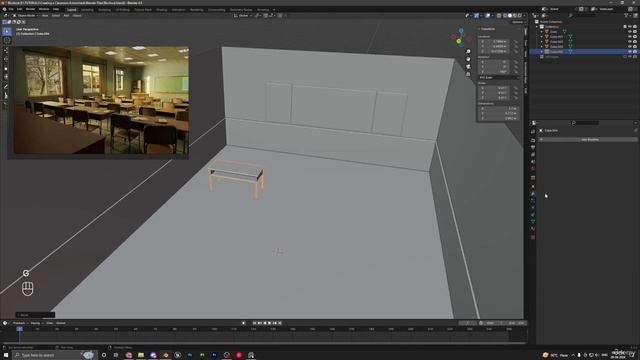Open Keying menu in timeline
Screen dimensions: 640x360
[36, 323]
